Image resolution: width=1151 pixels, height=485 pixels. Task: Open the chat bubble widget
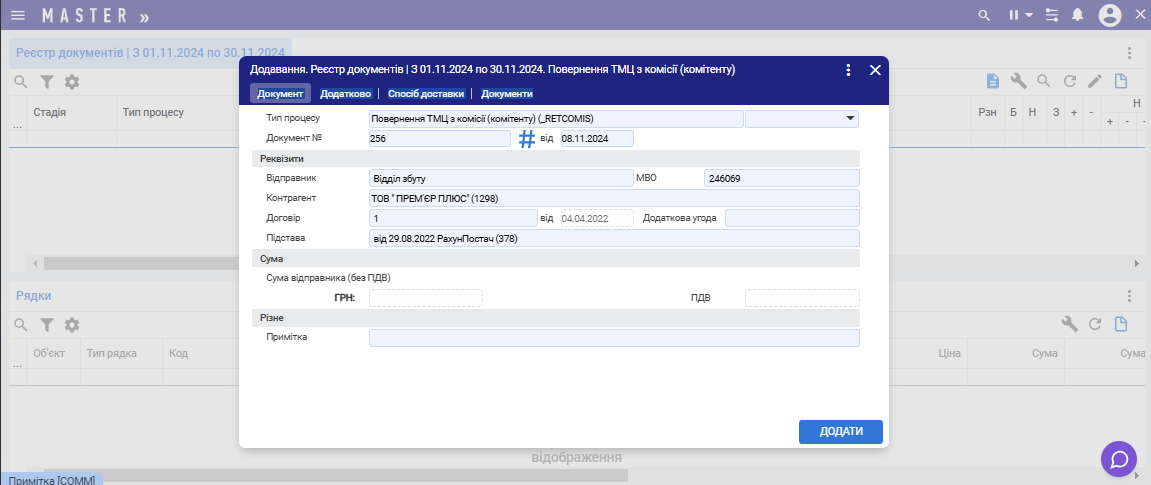click(x=1119, y=459)
